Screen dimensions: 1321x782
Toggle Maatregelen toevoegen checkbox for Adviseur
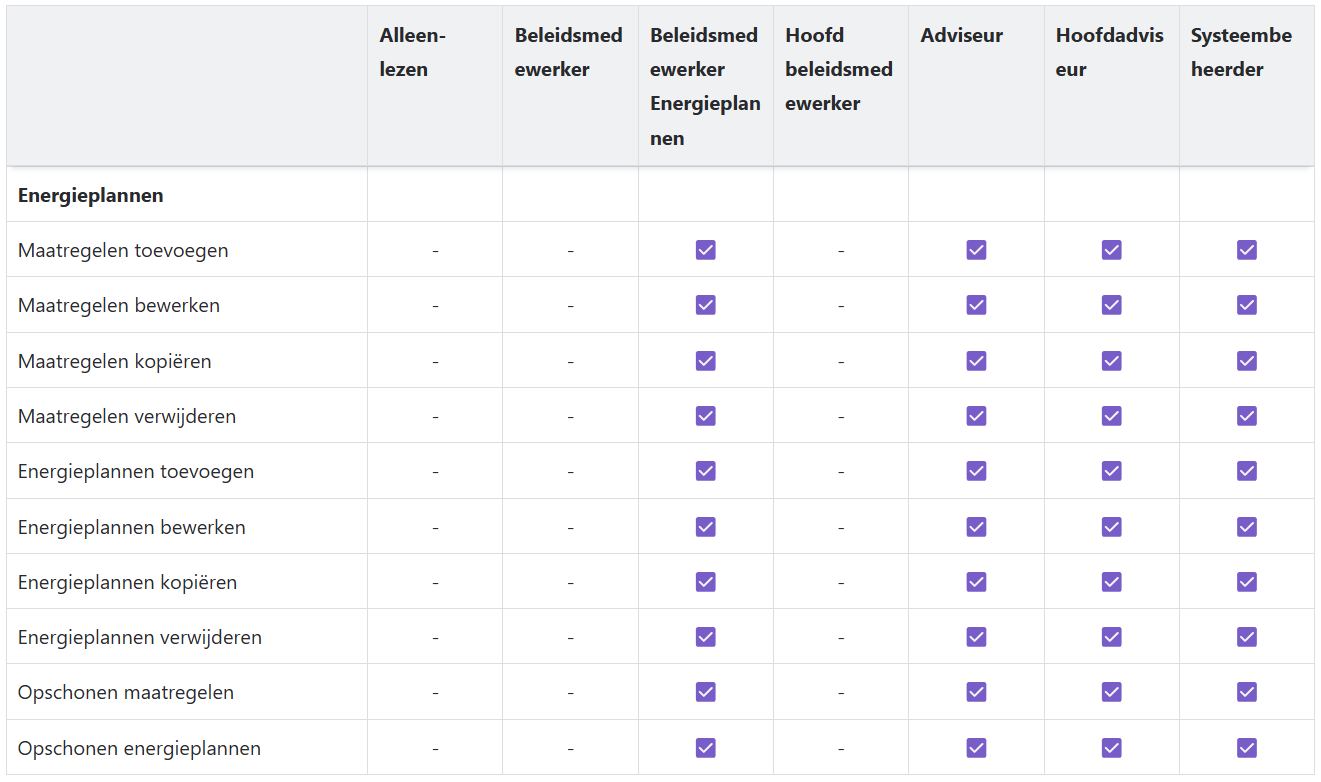coord(976,250)
